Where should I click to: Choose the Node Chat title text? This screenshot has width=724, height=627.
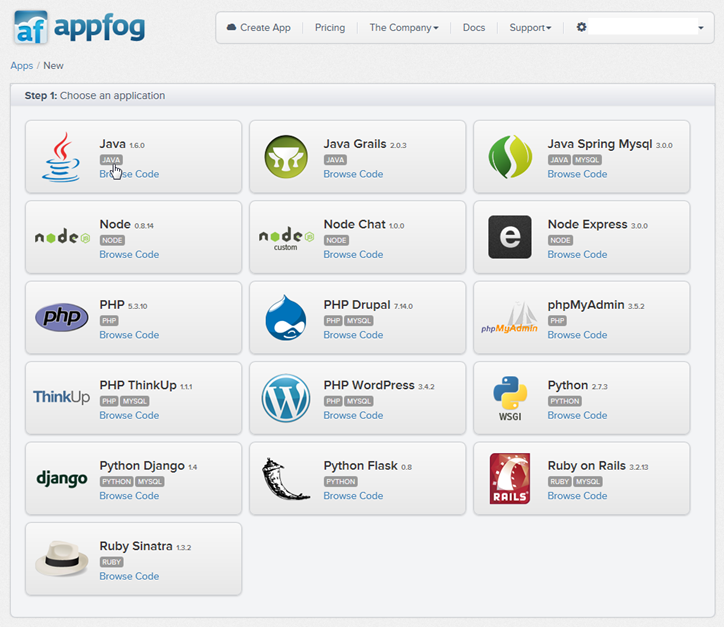pos(354,224)
